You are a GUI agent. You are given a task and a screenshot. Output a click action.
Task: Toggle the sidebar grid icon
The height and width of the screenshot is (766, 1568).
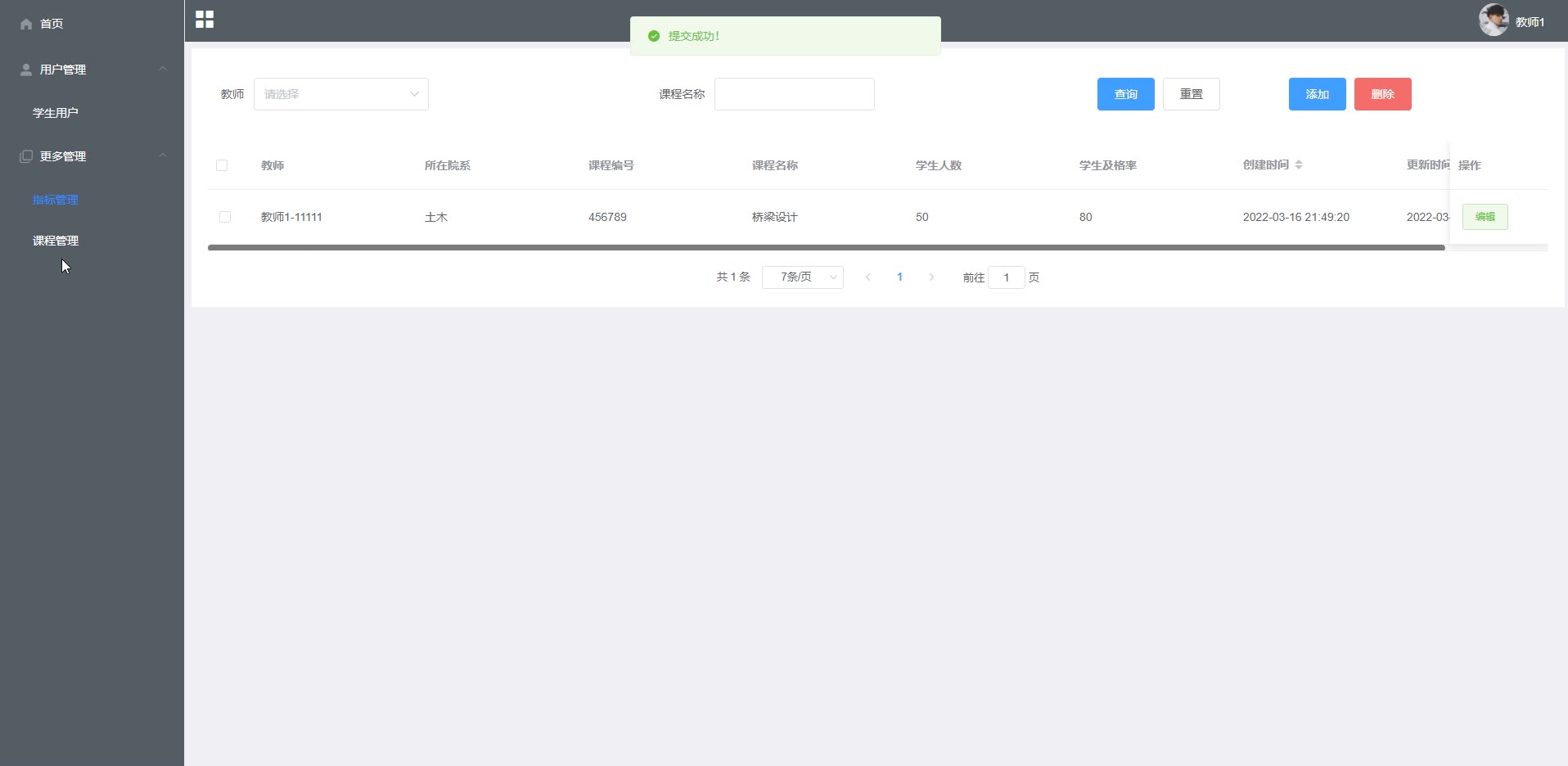pos(205,20)
